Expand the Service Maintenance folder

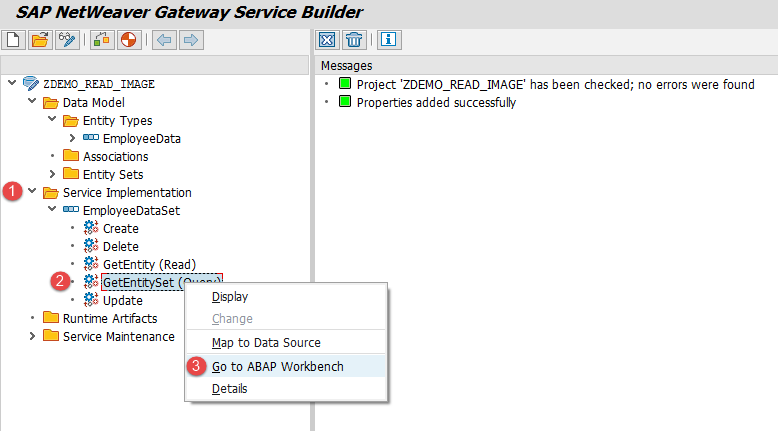[x=32, y=336]
